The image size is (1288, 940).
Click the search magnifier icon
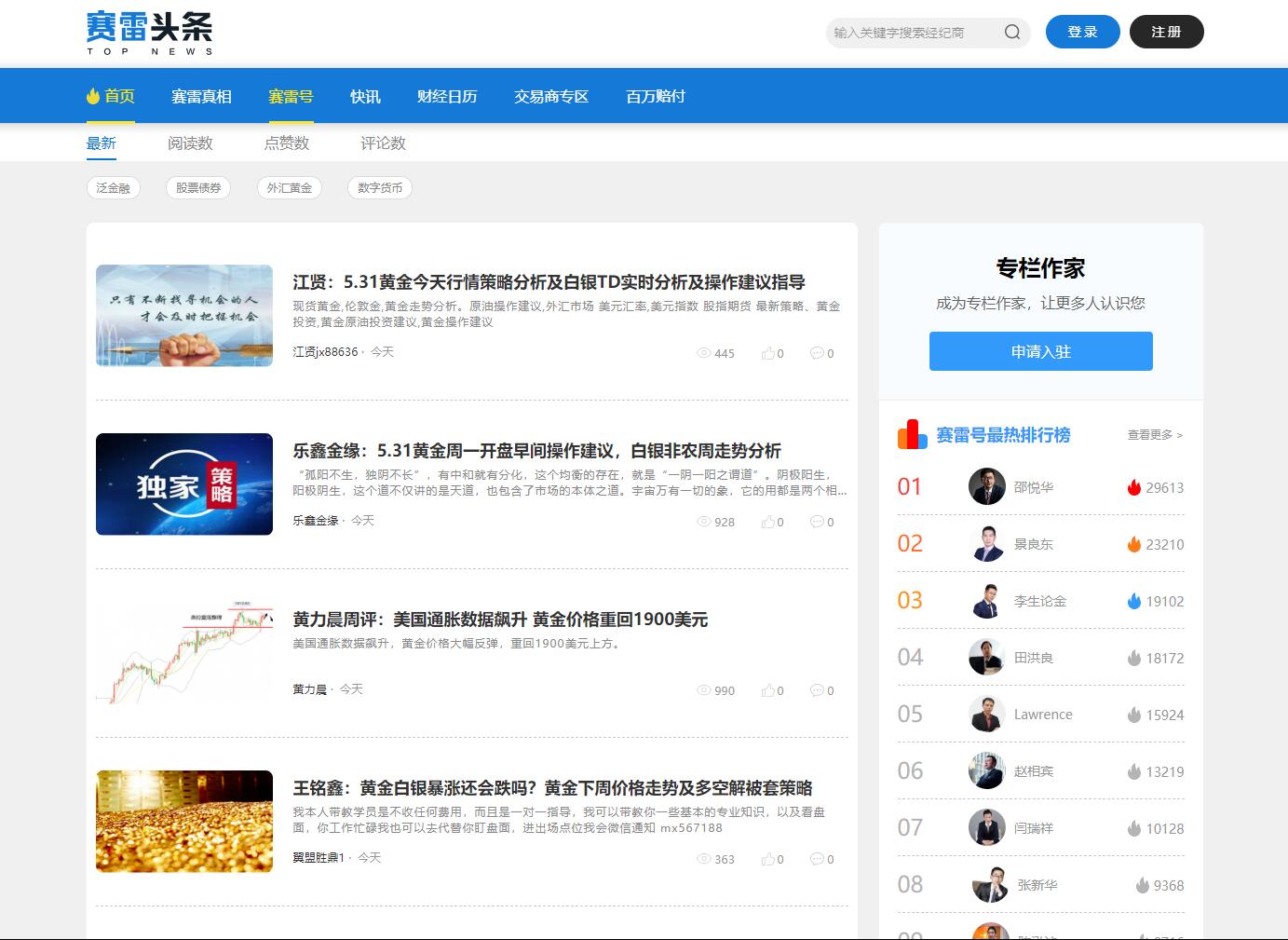pos(1012,33)
